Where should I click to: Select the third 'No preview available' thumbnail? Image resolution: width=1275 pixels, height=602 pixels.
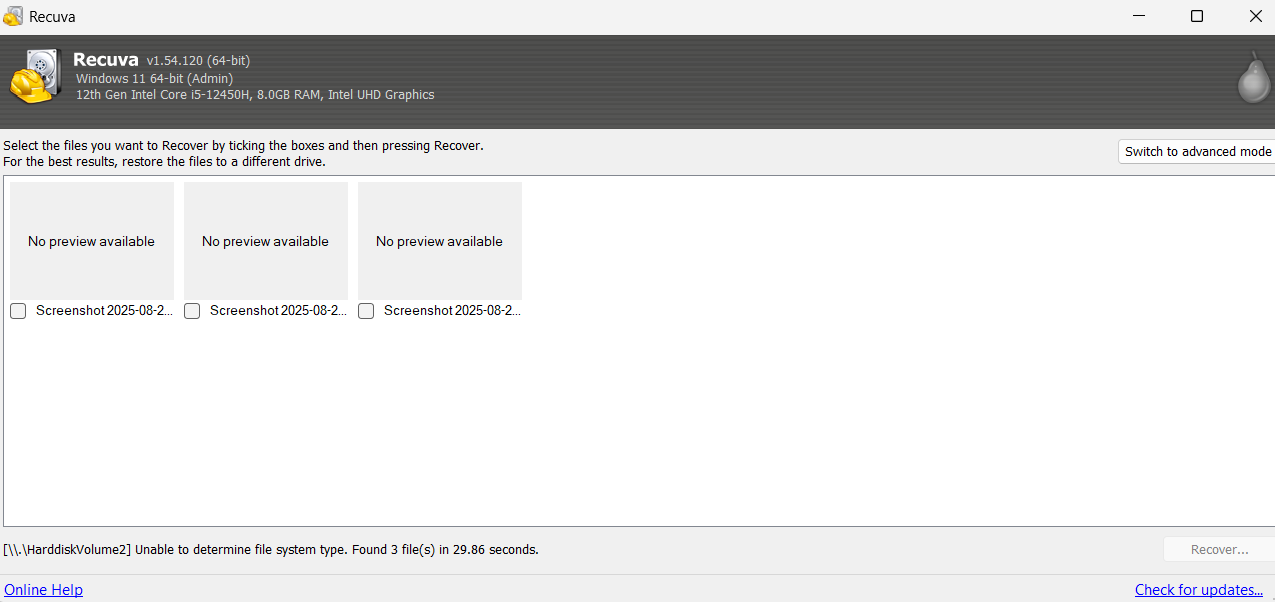click(x=440, y=240)
